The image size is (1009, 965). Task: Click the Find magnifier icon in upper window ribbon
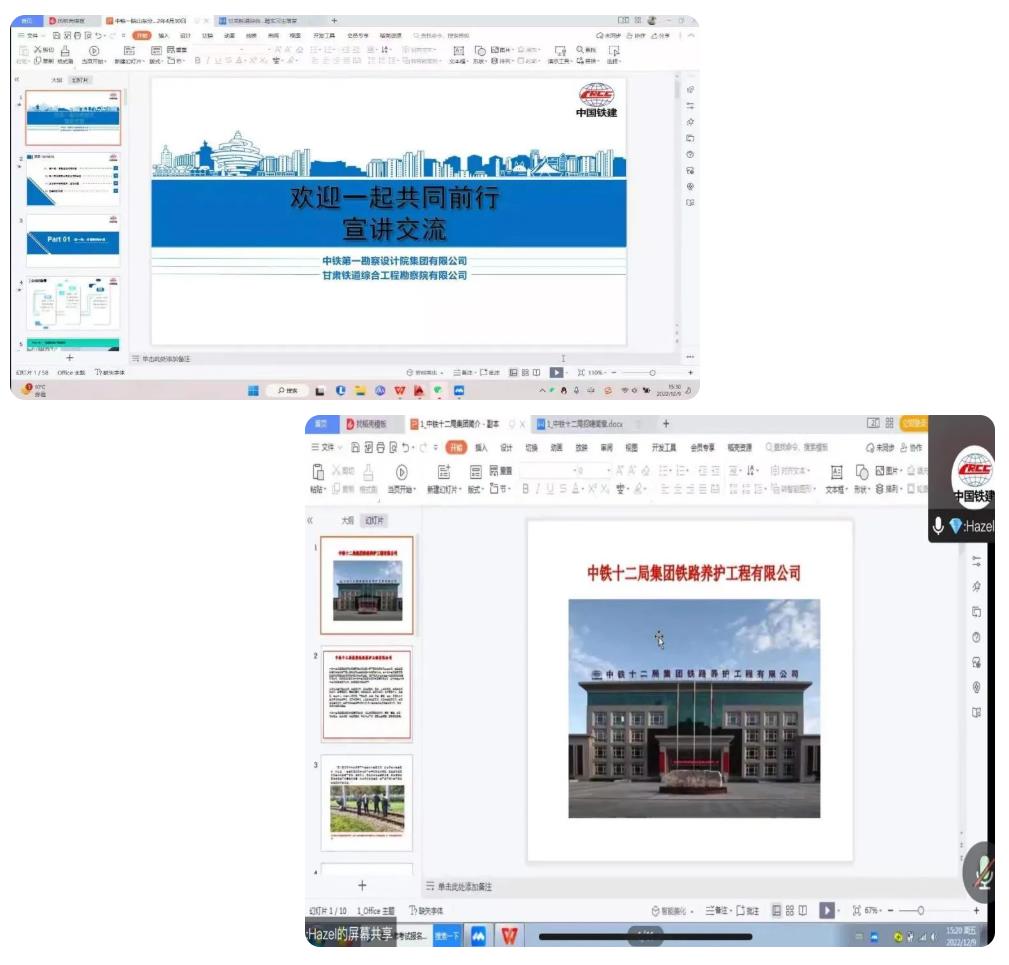[x=580, y=49]
